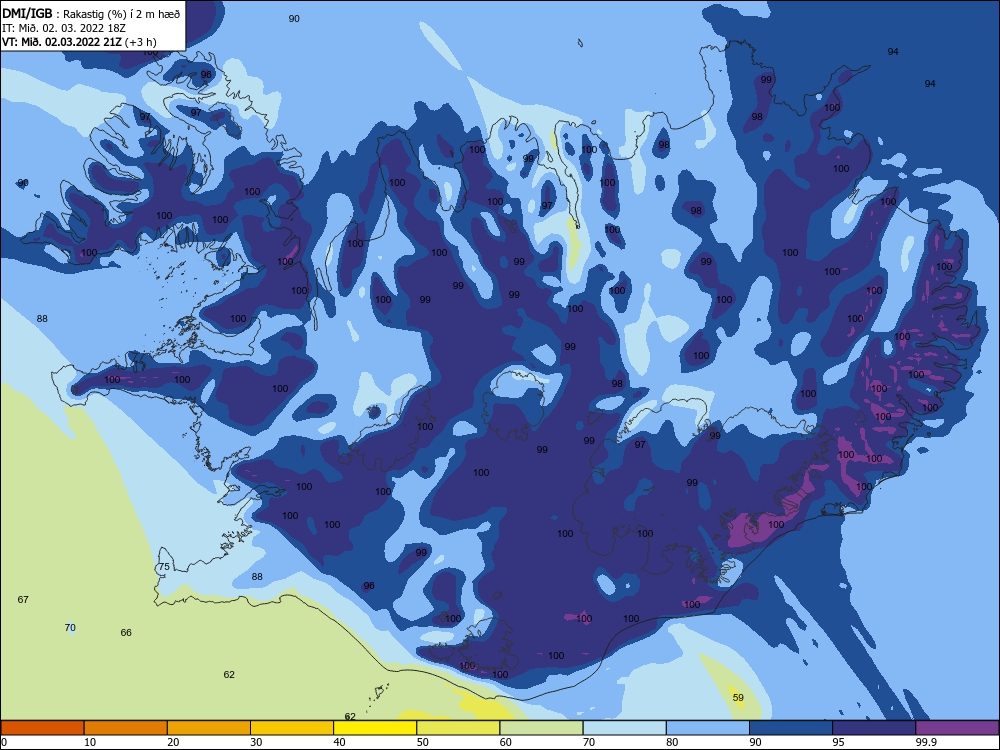
Task: Click the medium blue 90–95 legend swatch
Action: pos(791,728)
